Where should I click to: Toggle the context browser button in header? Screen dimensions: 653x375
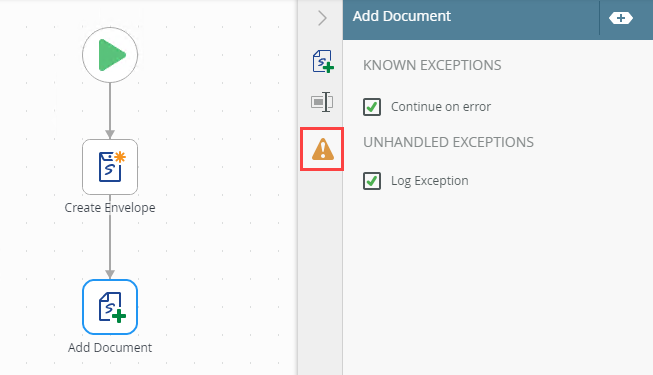point(621,18)
